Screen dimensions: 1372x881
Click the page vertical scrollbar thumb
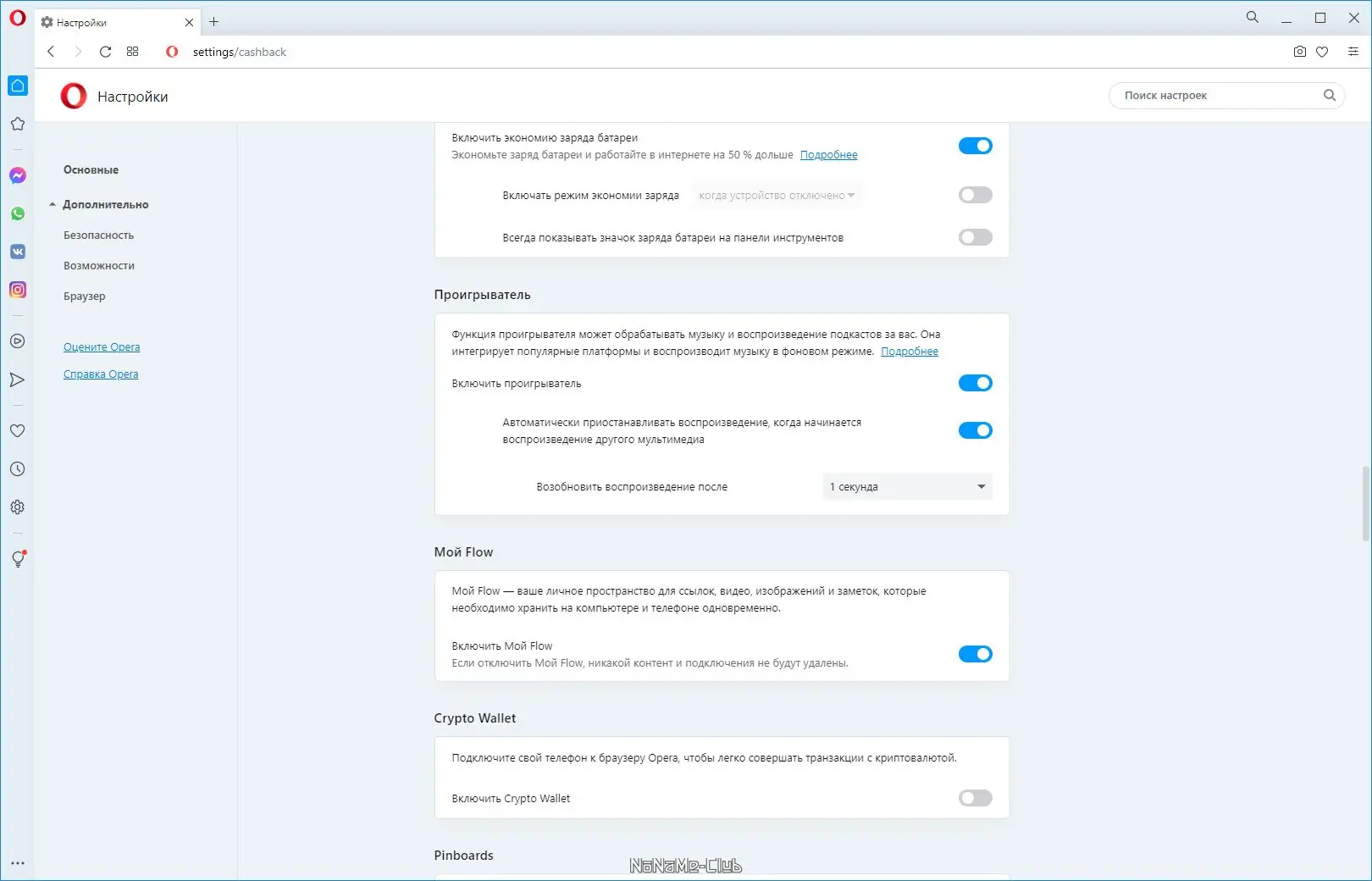[x=1365, y=503]
